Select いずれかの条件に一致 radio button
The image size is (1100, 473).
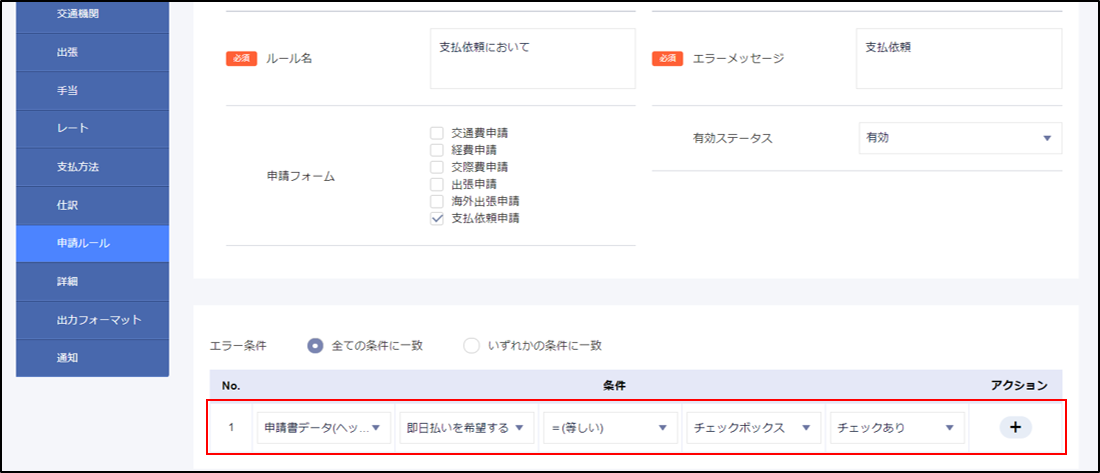(471, 346)
